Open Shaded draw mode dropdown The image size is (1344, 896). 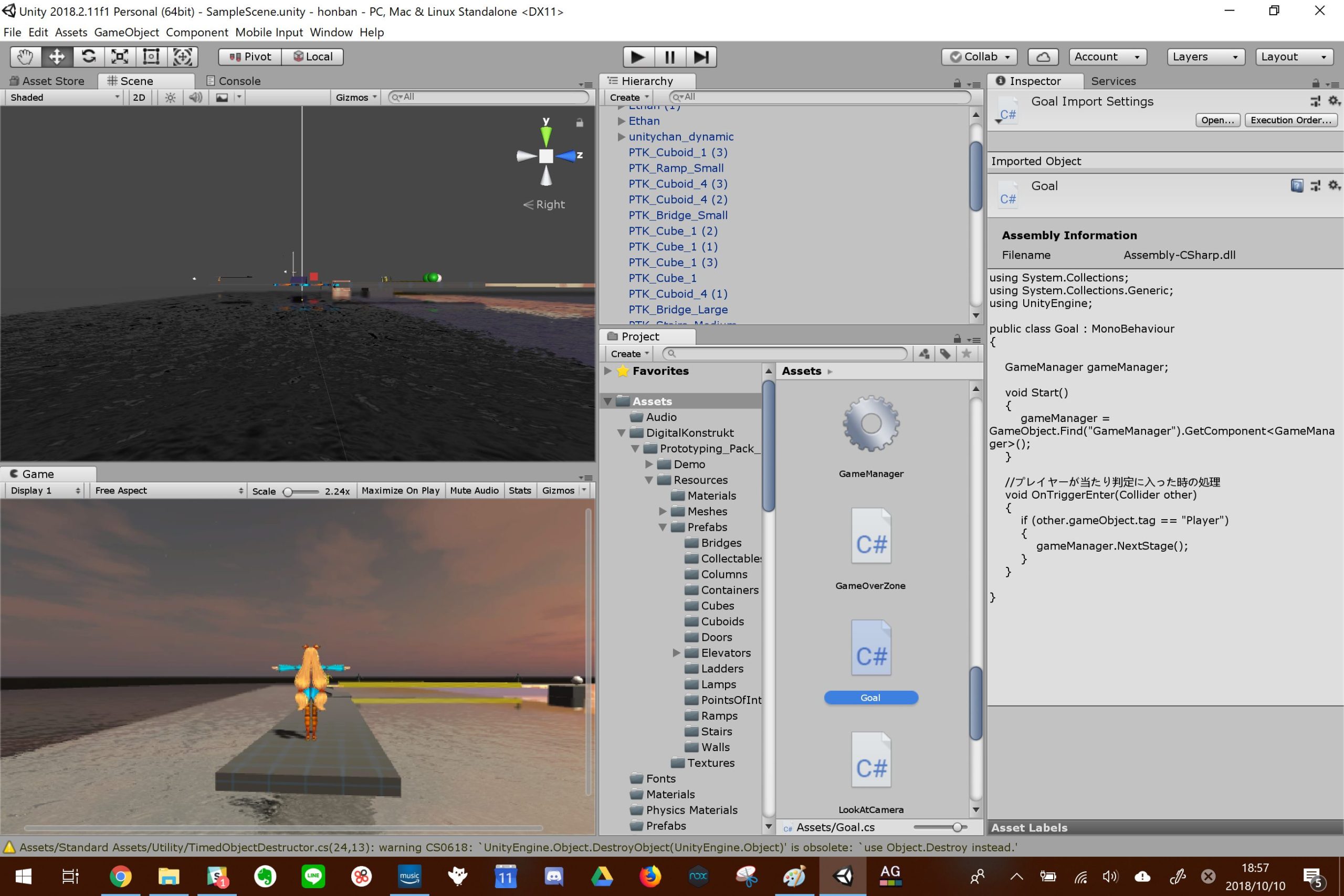tap(65, 97)
